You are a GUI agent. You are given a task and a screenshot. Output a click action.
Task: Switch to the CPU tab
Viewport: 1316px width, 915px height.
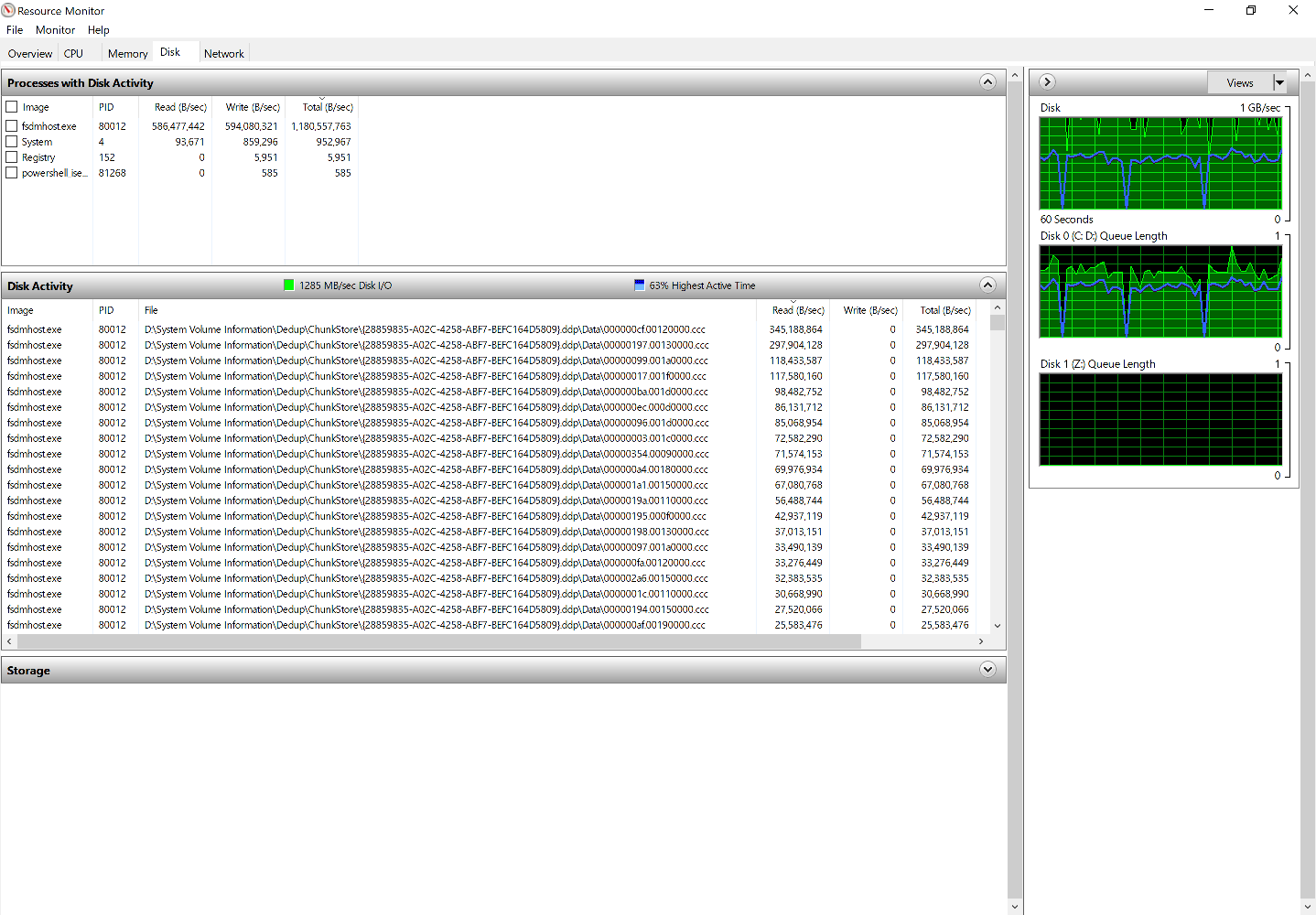pyautogui.click(x=73, y=54)
